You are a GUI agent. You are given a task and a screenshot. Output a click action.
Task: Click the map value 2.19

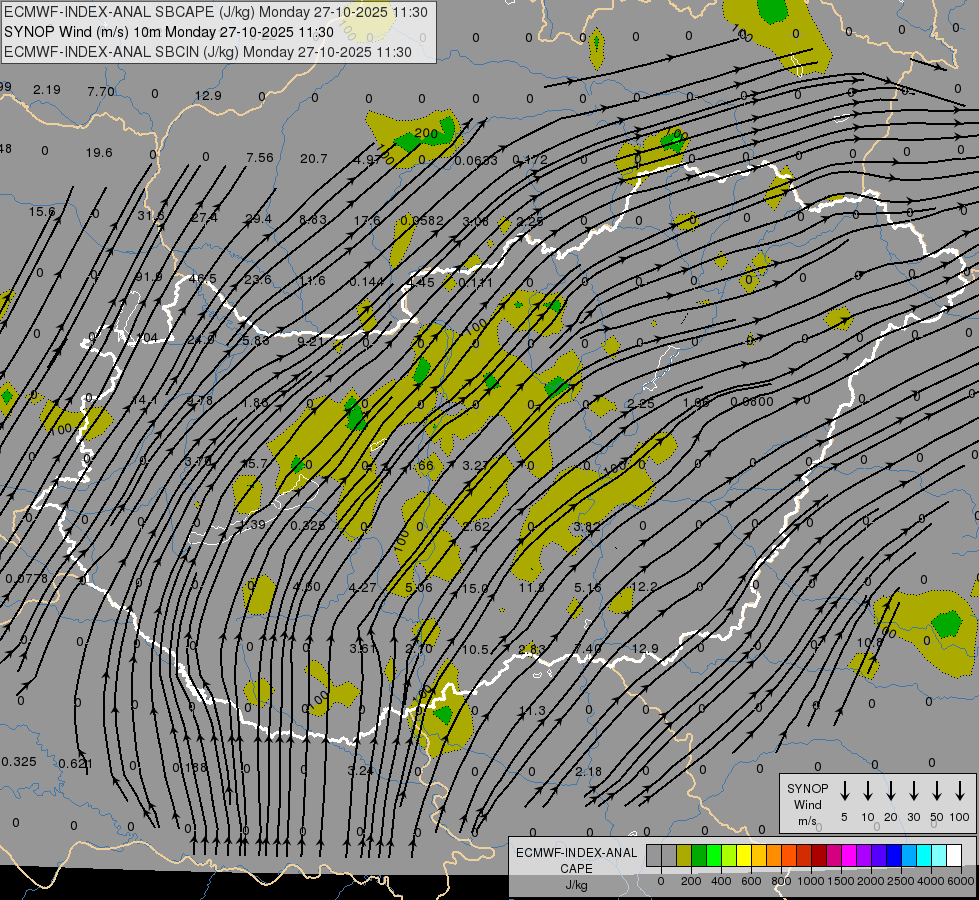coord(47,90)
